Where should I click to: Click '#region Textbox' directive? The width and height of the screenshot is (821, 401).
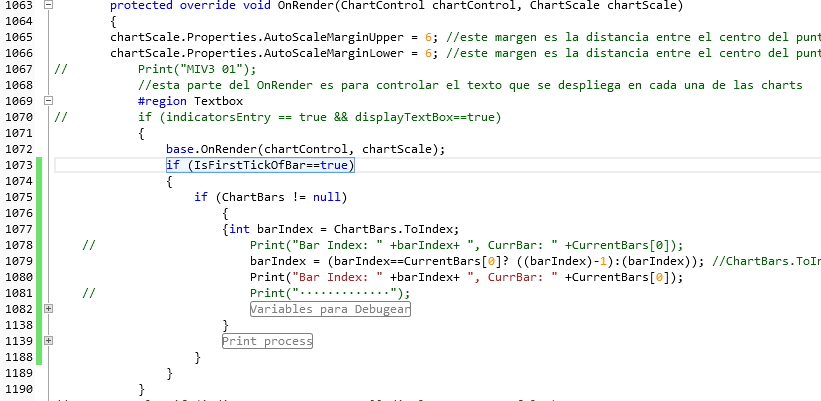190,101
